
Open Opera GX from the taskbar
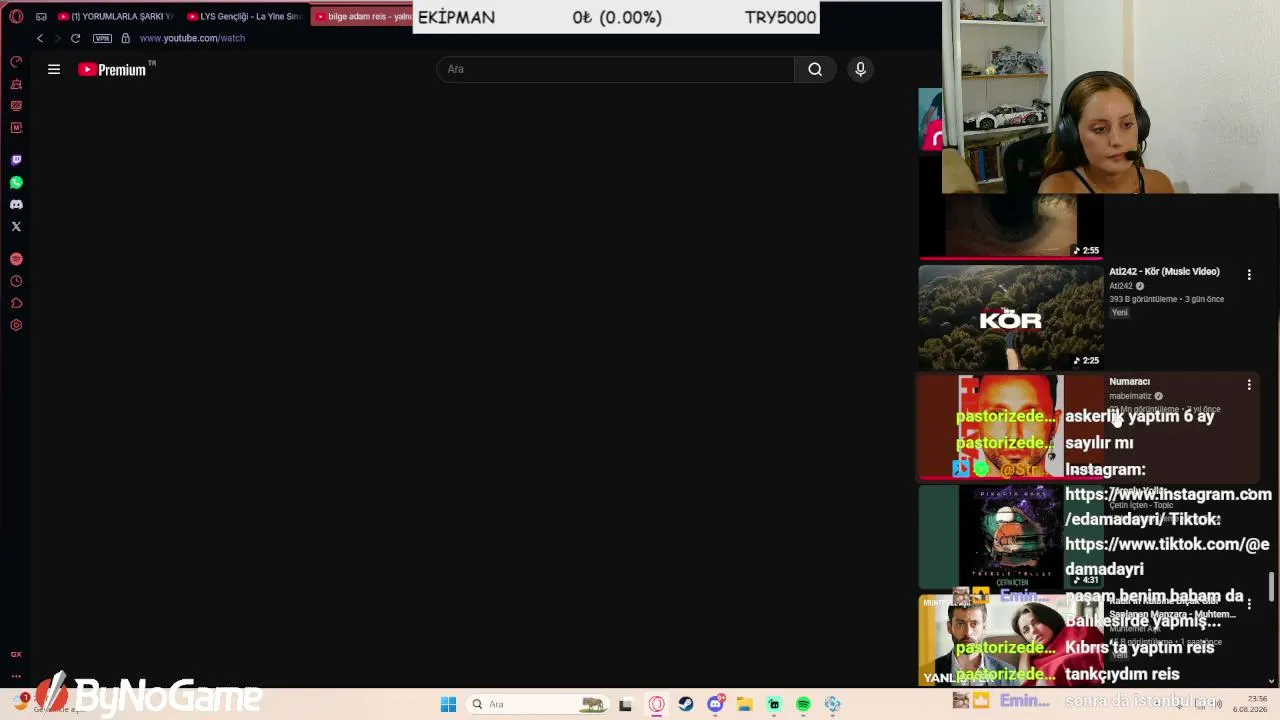(x=656, y=704)
